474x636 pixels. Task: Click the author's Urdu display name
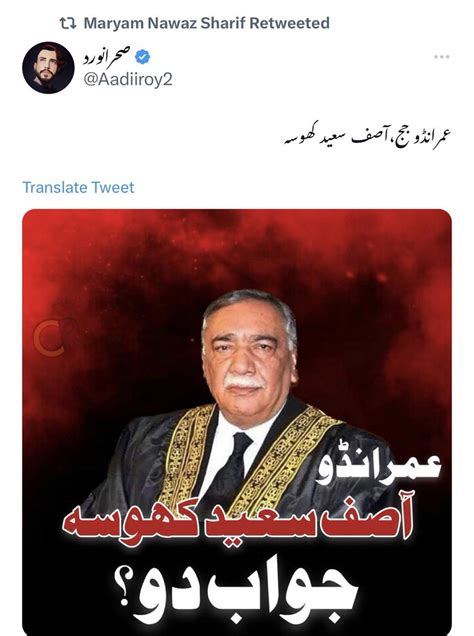(107, 57)
